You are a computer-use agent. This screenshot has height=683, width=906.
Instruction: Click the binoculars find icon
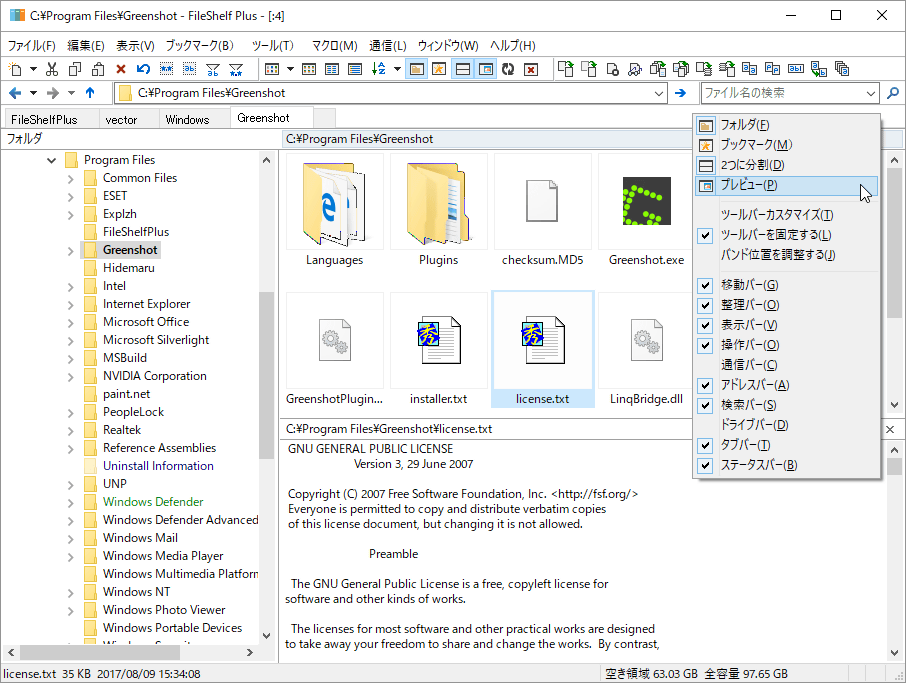click(x=634, y=69)
